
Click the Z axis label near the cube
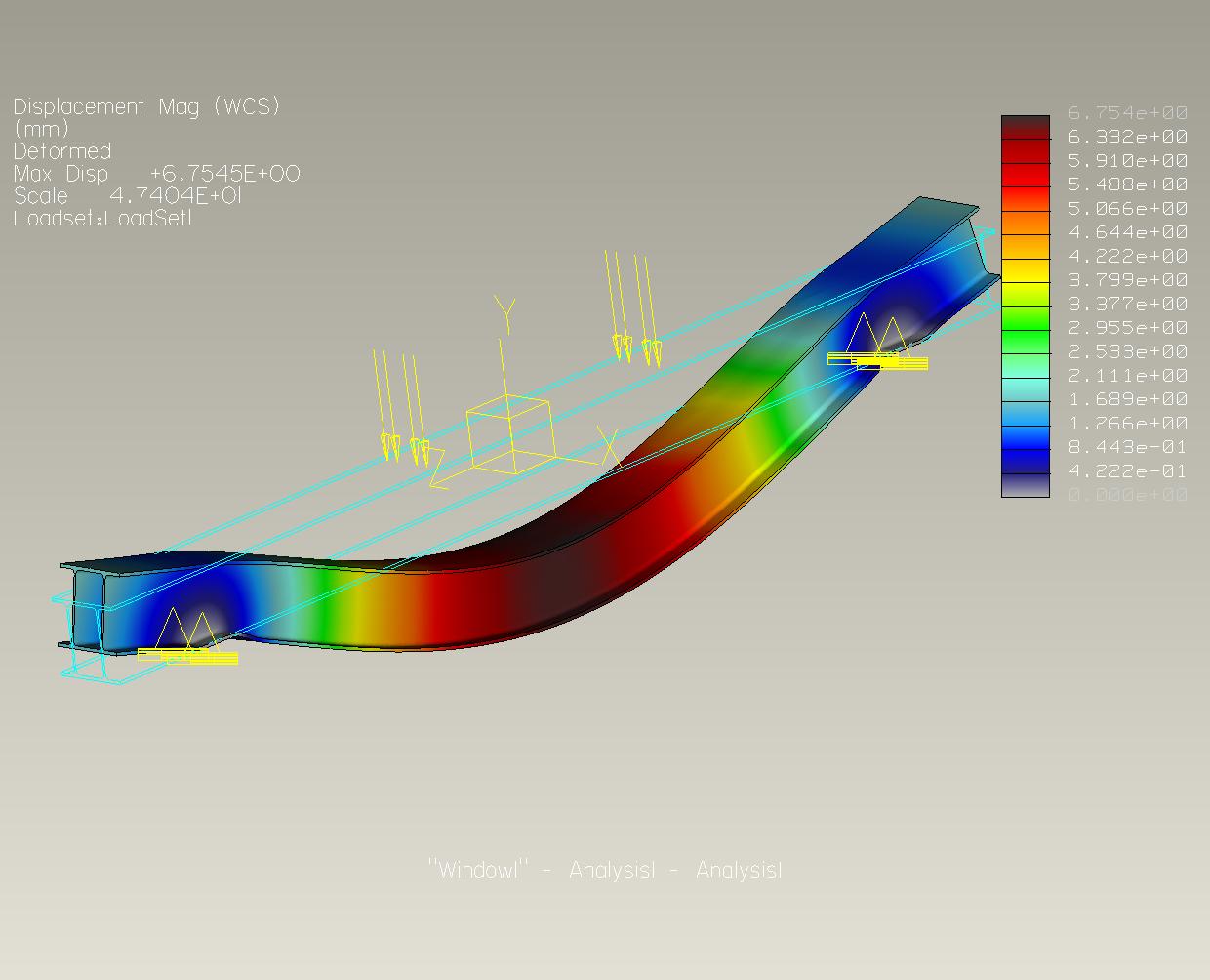pos(437,469)
